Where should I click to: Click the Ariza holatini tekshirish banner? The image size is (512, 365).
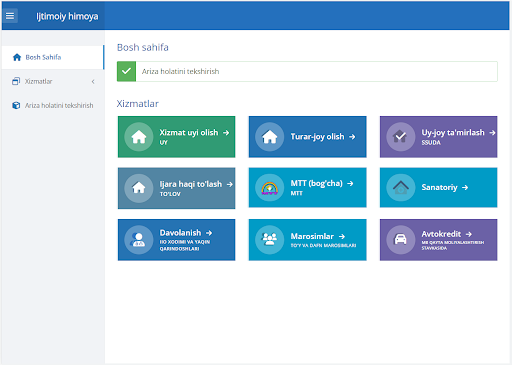coord(307,71)
